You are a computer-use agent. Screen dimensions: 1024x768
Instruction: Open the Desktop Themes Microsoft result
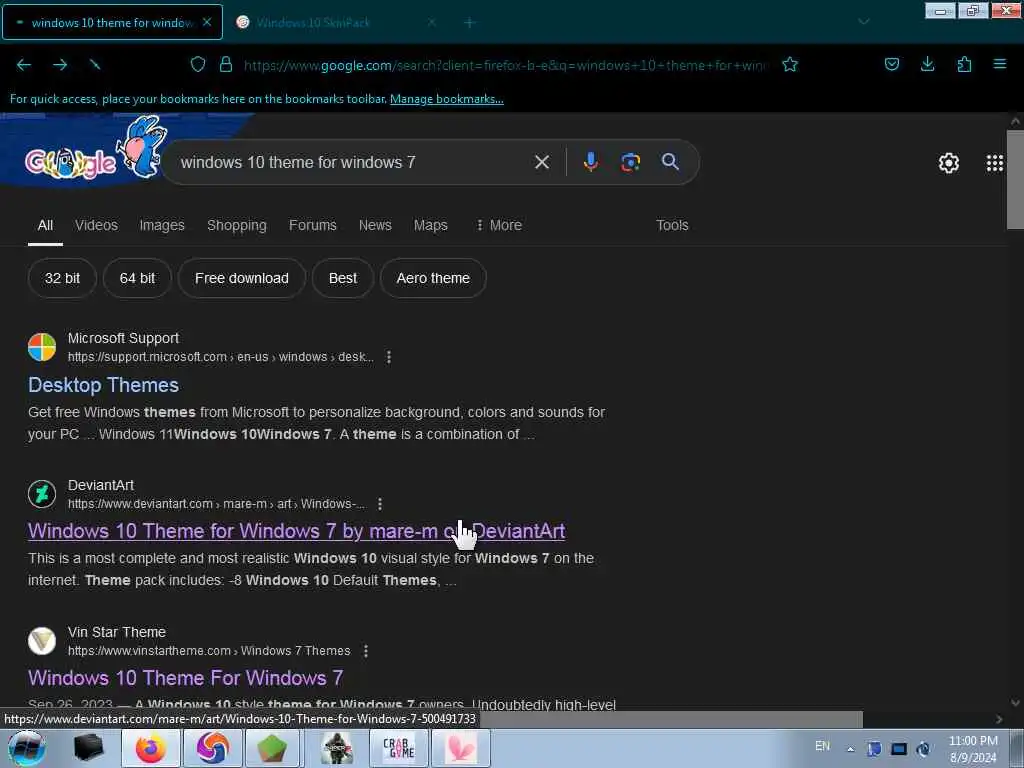pyautogui.click(x=103, y=385)
